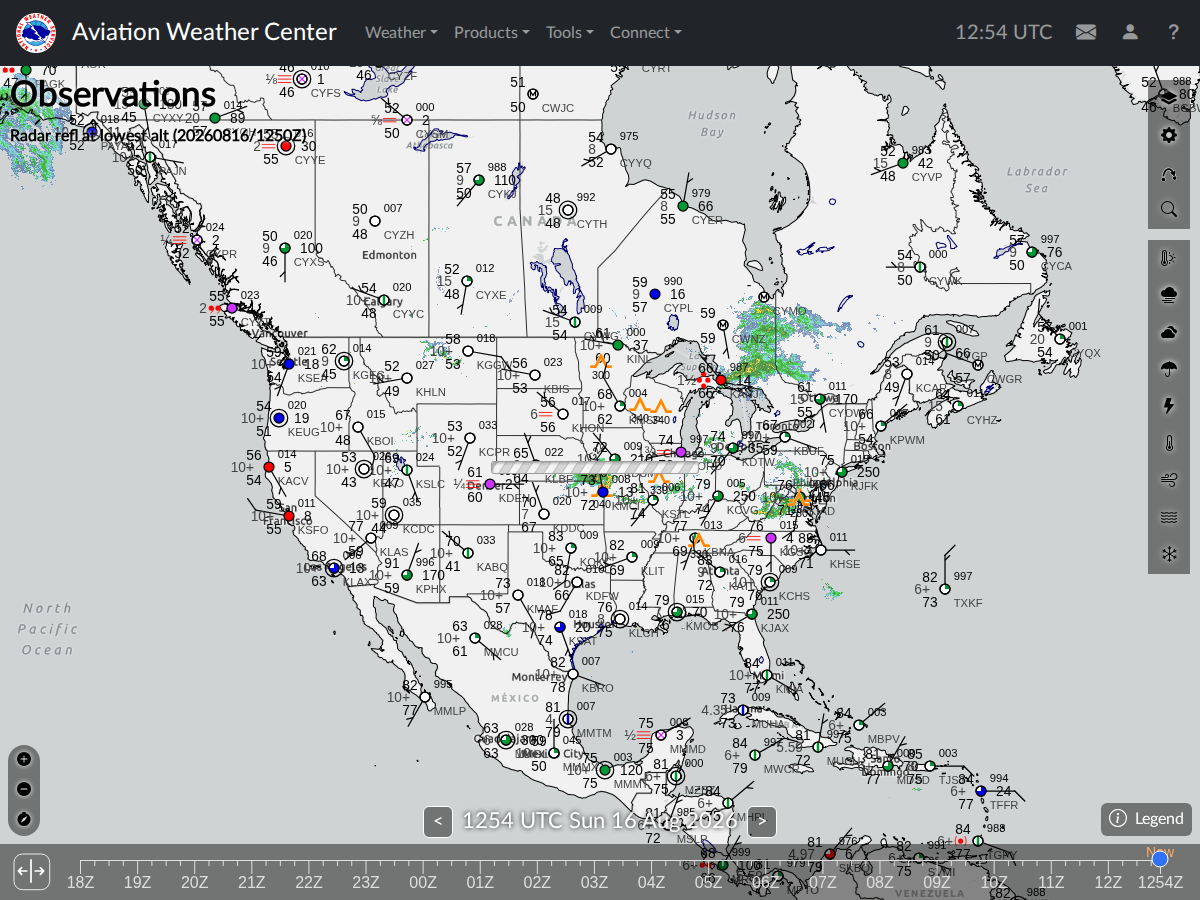
Task: Click the CYVP station label
Action: tap(927, 177)
